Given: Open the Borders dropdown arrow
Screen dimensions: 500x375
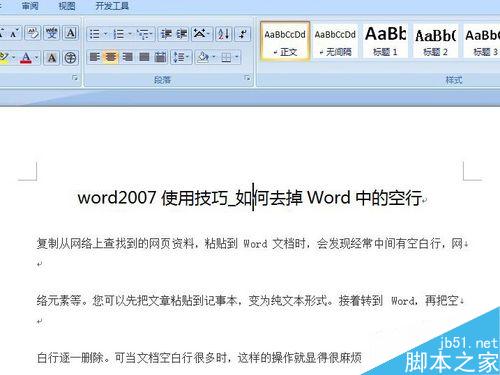Looking at the screenshot, I should (237, 58).
